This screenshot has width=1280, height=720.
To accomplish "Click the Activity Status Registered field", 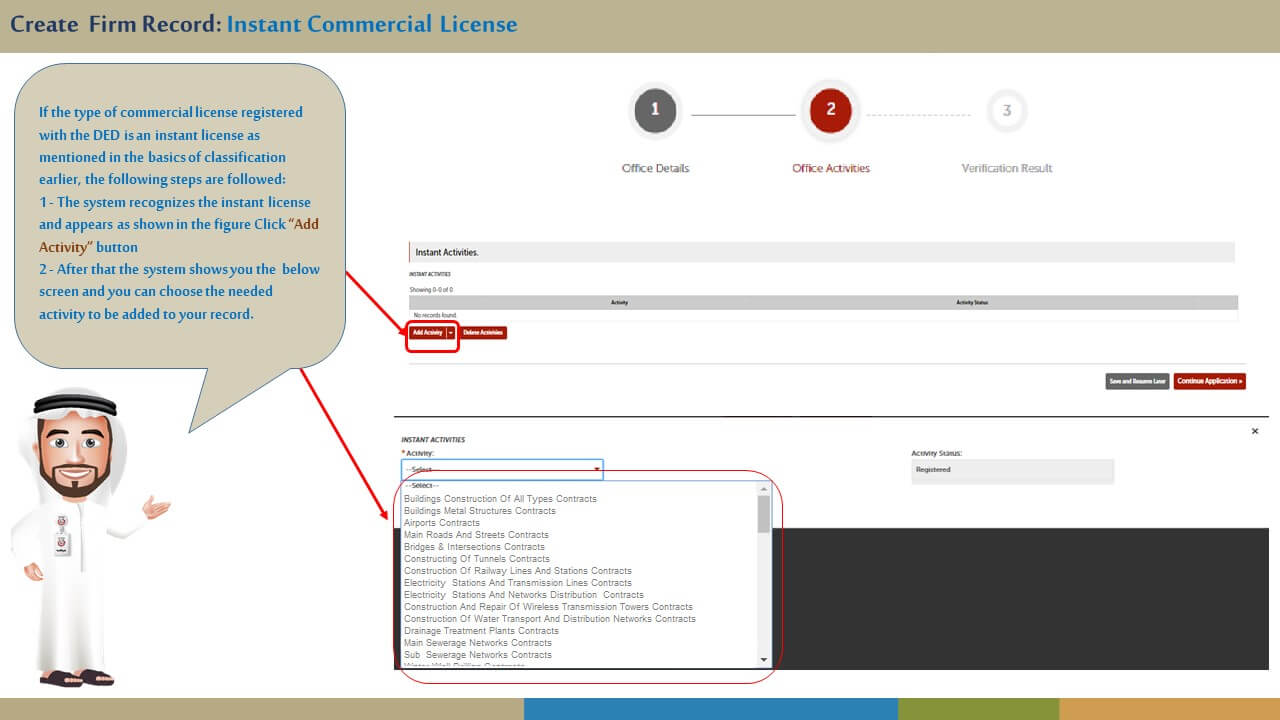I will coord(1011,470).
